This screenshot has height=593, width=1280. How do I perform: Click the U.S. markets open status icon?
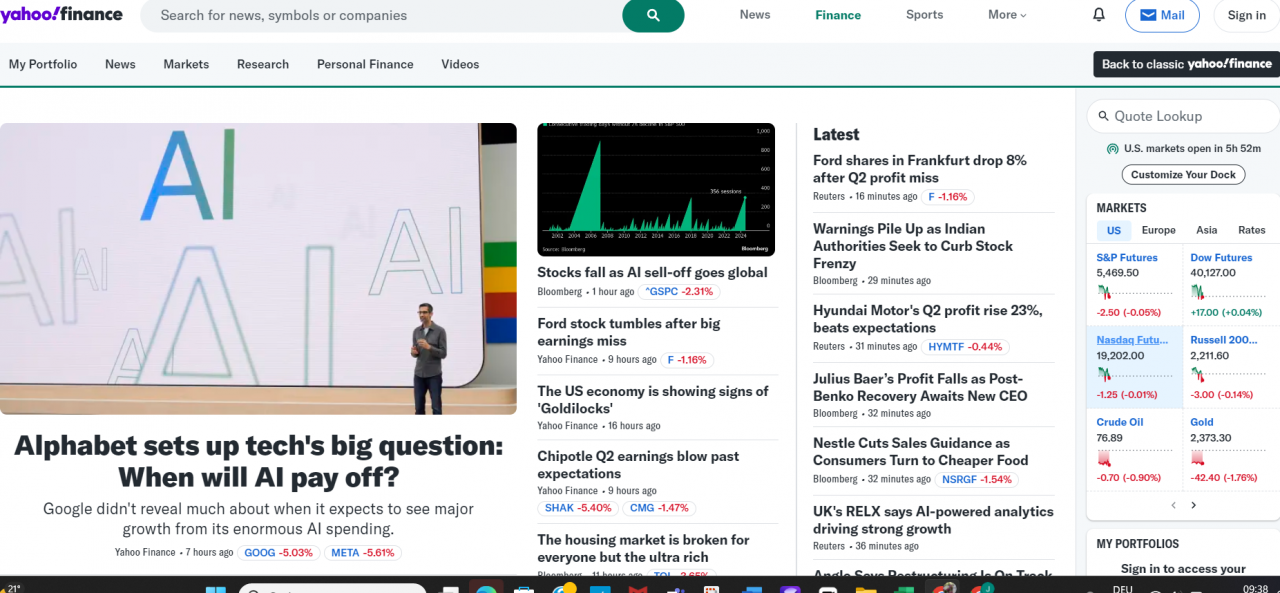[x=1112, y=148]
